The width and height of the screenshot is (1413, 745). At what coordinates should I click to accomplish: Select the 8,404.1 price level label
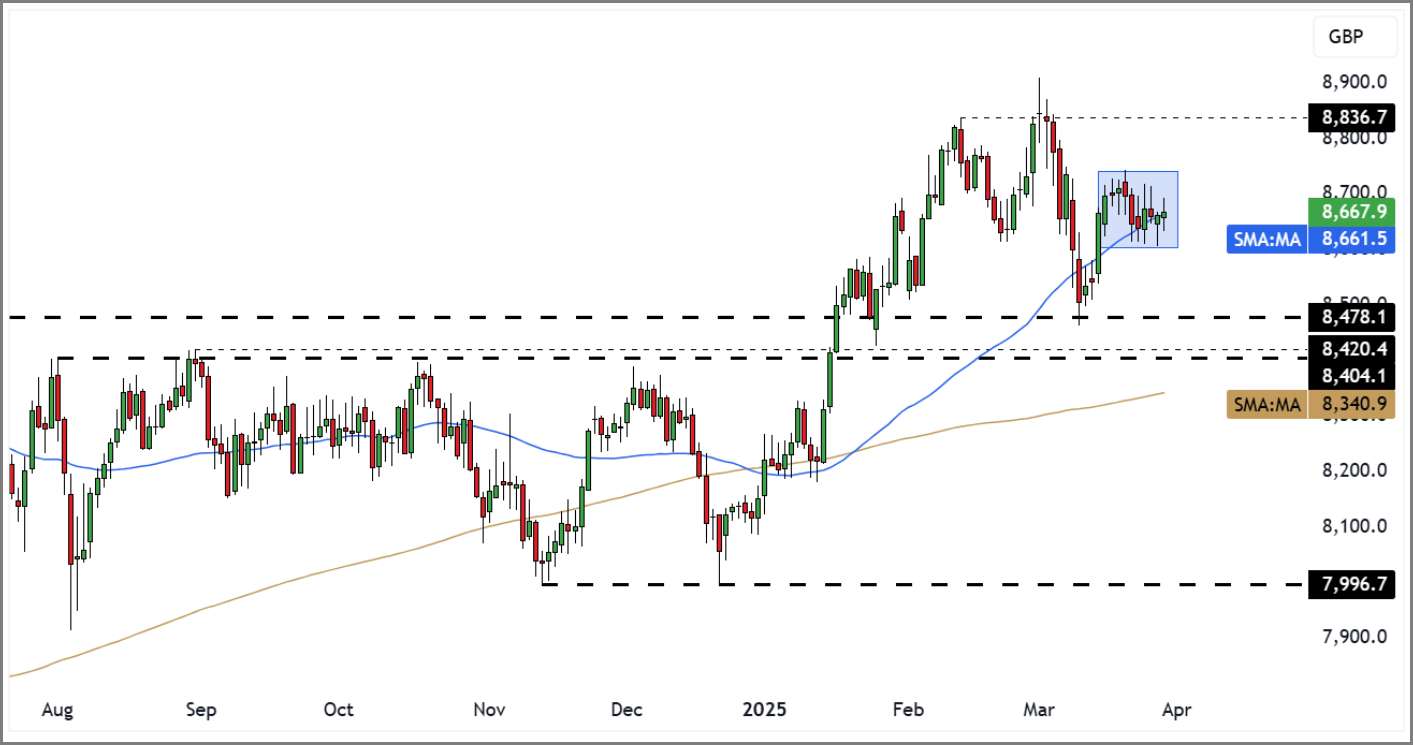[1353, 376]
